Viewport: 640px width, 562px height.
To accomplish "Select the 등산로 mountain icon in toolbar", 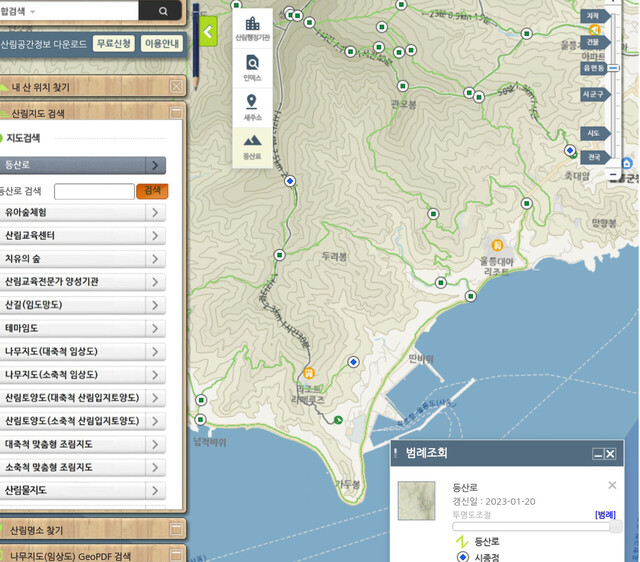I will click(x=253, y=147).
